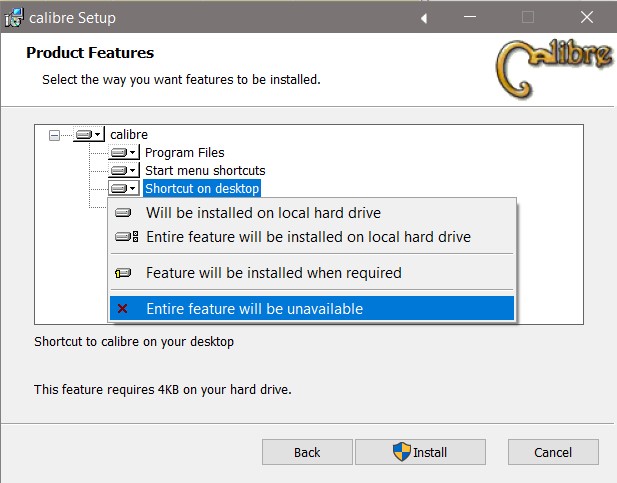This screenshot has height=483, width=617.
Task: Go Back to the previous setup step
Action: click(307, 452)
